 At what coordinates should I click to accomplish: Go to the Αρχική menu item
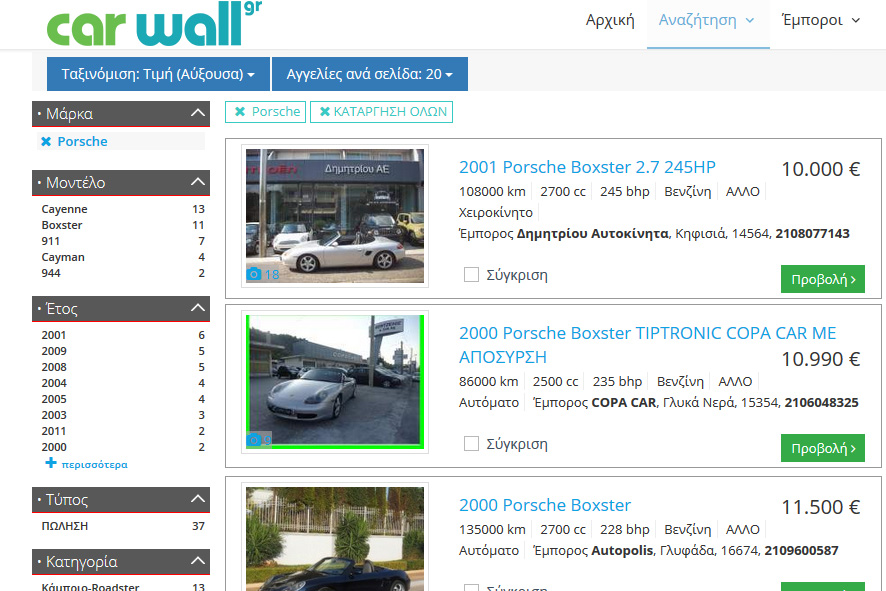pyautogui.click(x=610, y=20)
